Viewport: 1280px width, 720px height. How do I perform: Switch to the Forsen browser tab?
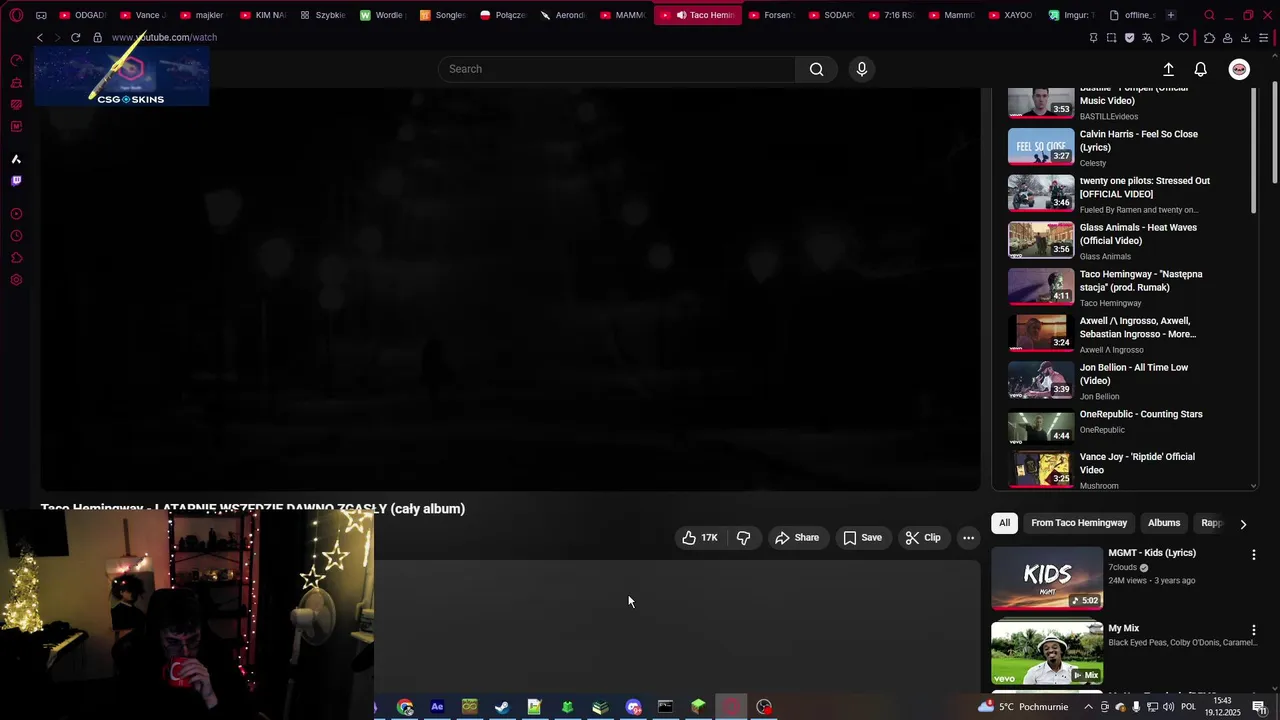click(770, 15)
